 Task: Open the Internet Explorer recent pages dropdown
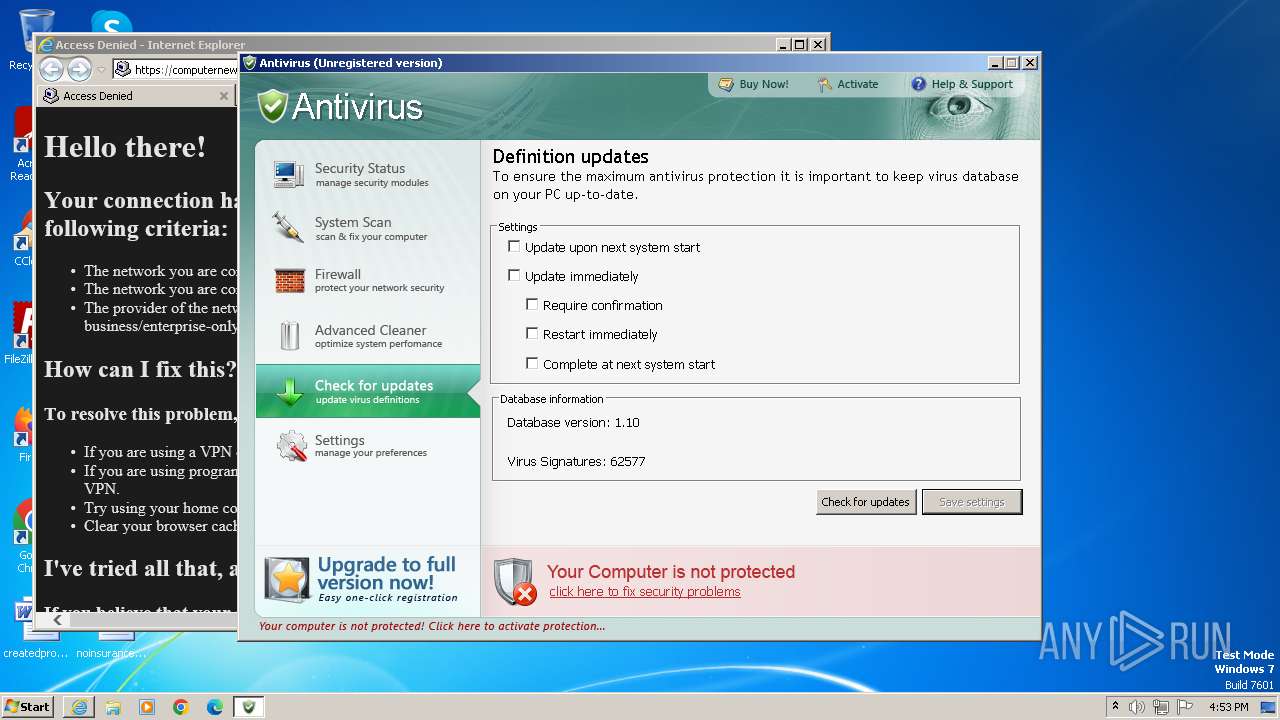click(101, 70)
